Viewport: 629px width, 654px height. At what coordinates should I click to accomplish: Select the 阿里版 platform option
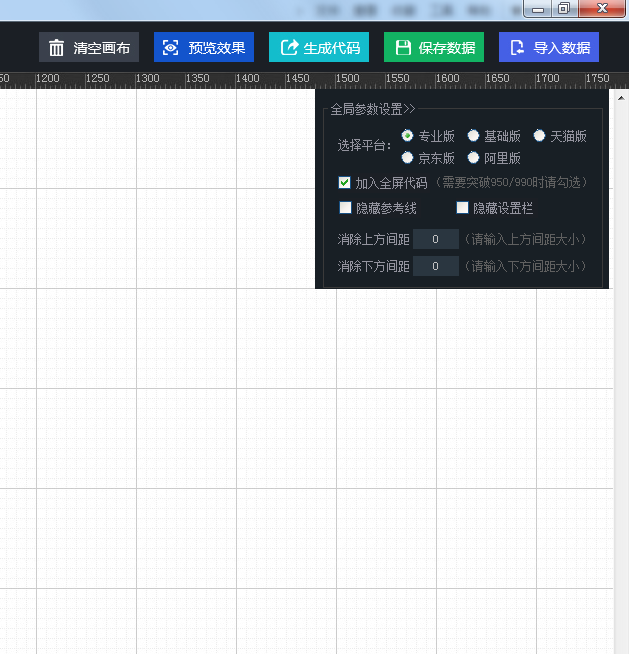pos(473,158)
